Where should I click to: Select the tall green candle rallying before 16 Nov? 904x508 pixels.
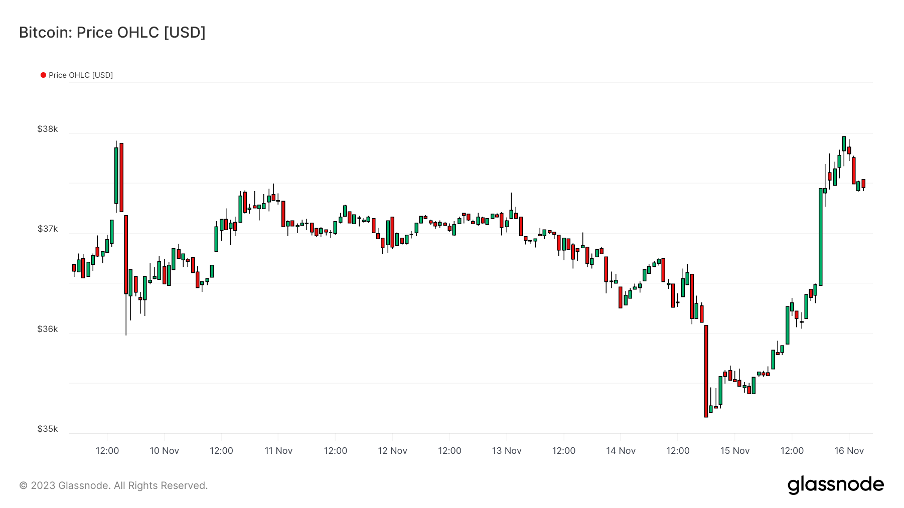pos(821,236)
